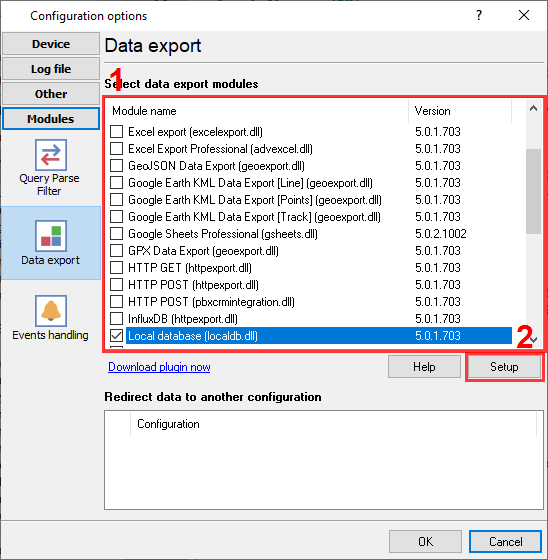Screen dimensions: 548x560
Task: Check HTTP POST (pbxcrmintegration.dll) checkbox
Action: pos(116,302)
